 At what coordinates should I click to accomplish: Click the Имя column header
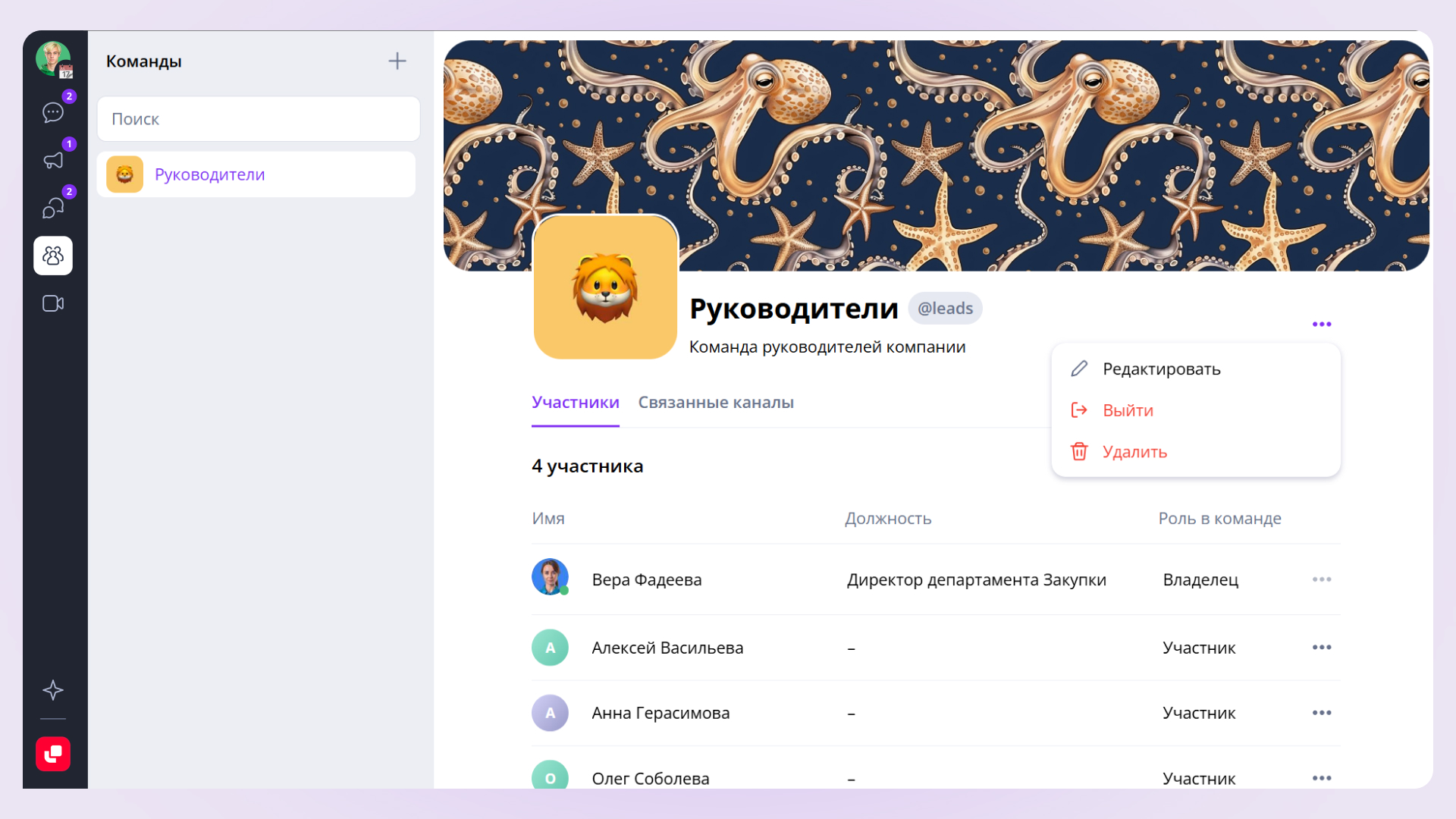[x=548, y=519]
